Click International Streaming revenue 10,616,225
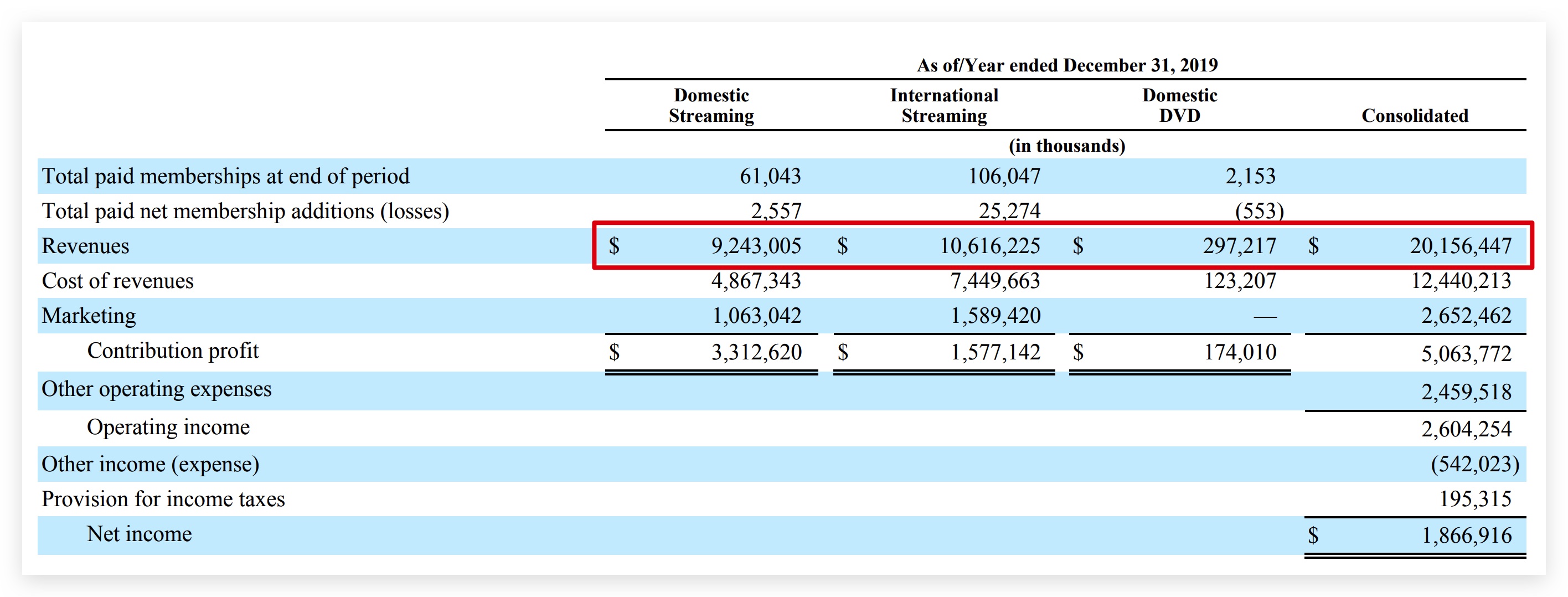 [x=990, y=246]
